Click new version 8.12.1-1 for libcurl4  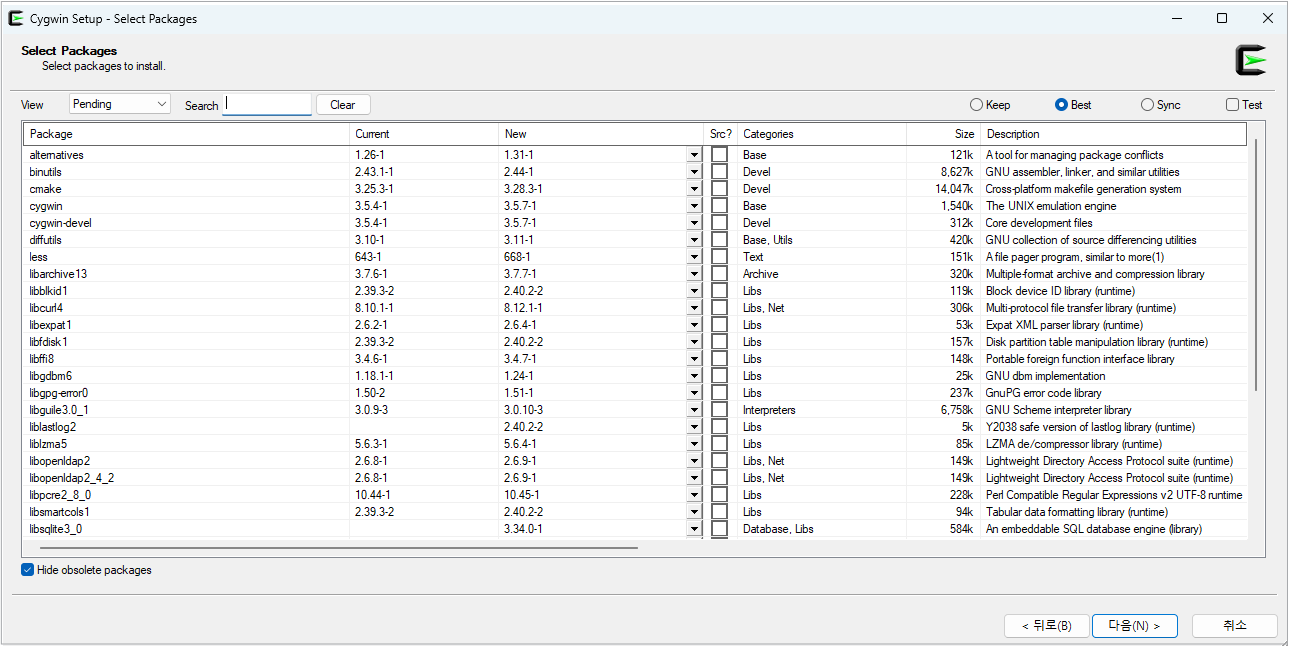(523, 308)
